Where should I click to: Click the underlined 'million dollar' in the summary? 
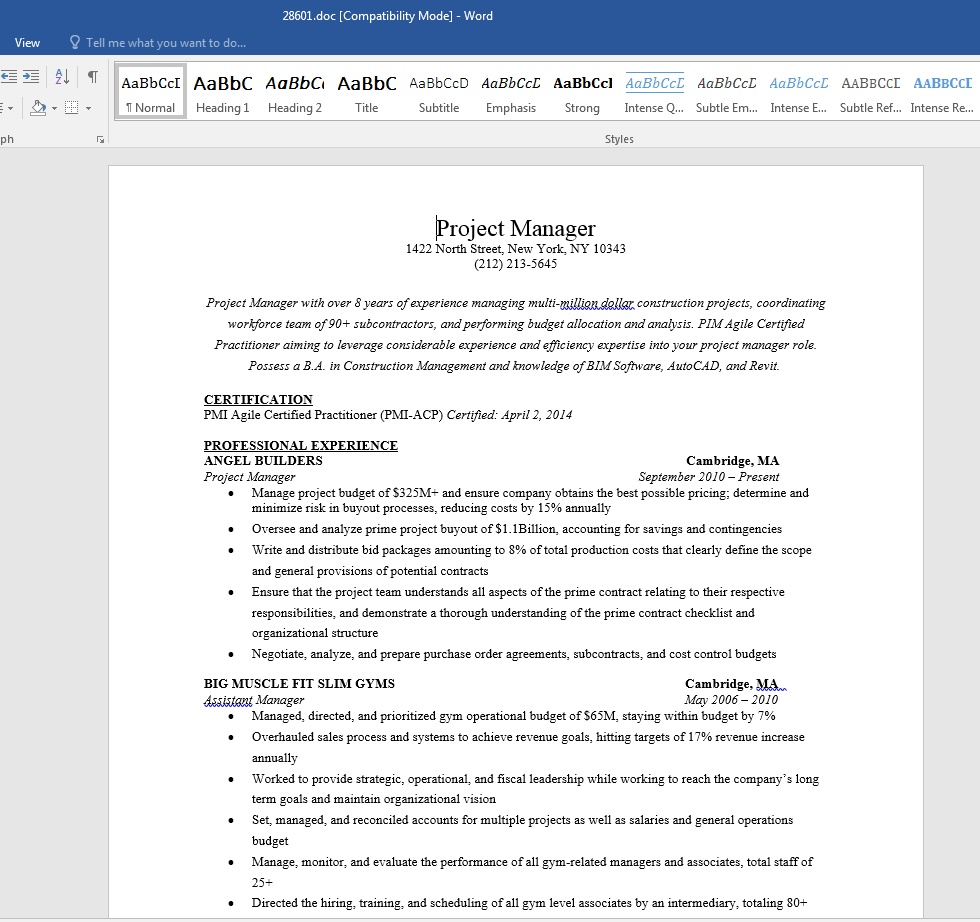click(597, 303)
